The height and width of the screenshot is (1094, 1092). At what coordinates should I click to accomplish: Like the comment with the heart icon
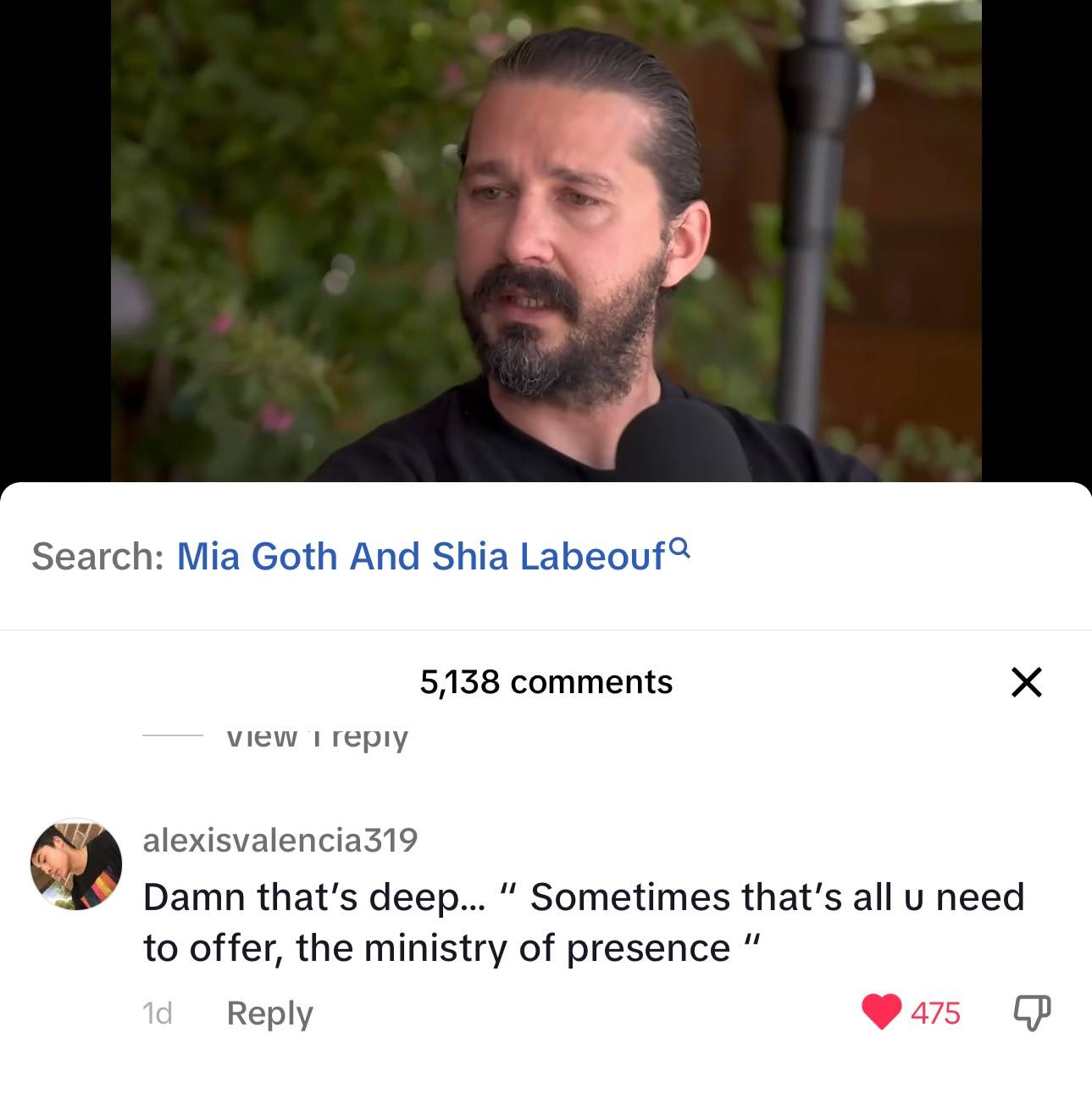881,1013
